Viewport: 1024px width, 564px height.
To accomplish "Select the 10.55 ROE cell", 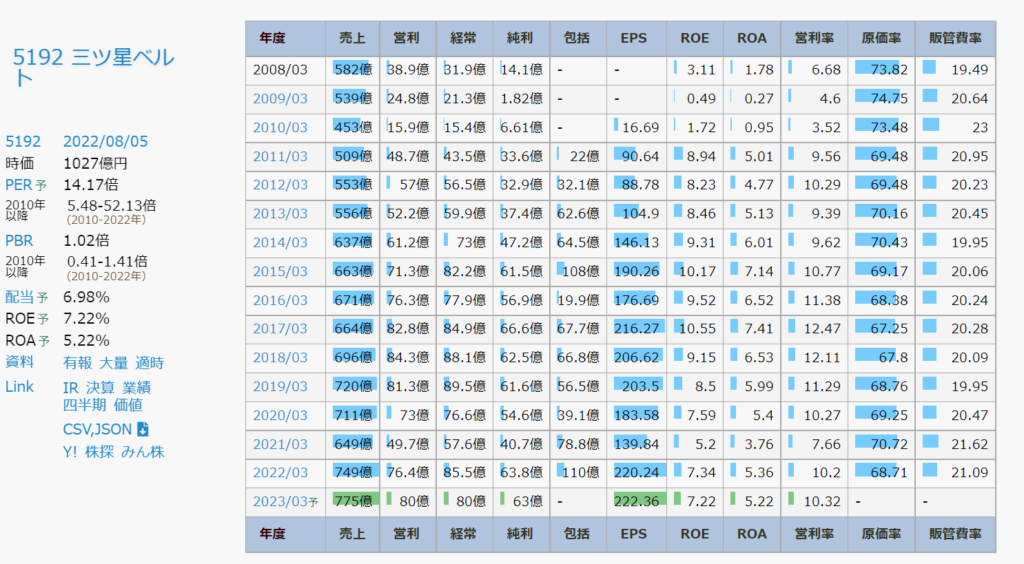I will 695,328.
